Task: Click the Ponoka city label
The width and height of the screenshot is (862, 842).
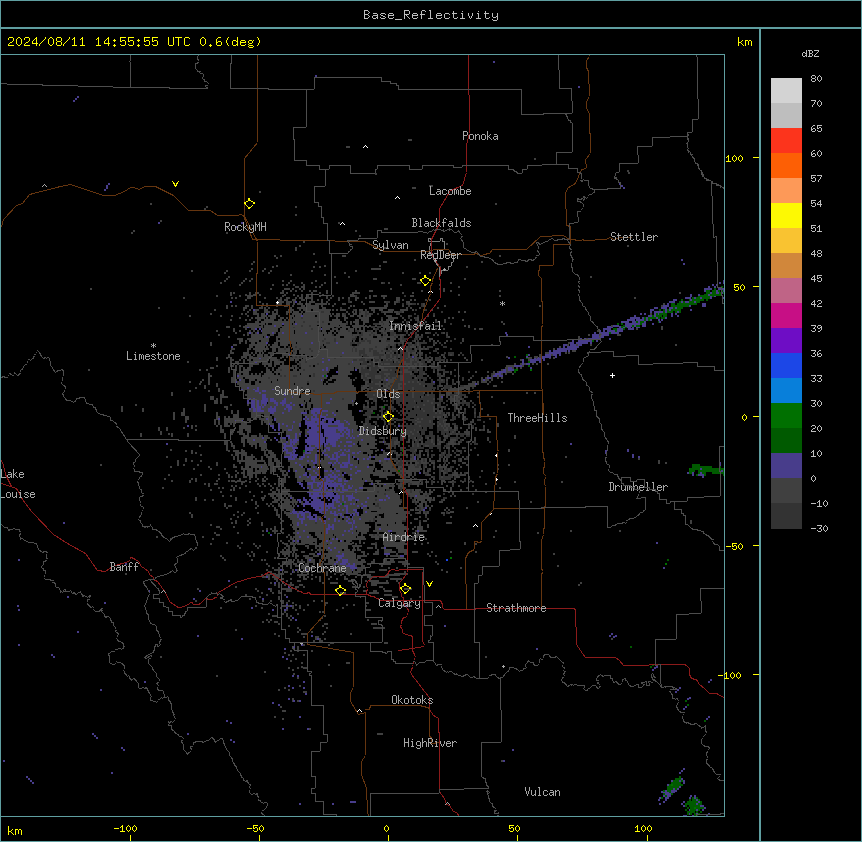Action: [480, 136]
